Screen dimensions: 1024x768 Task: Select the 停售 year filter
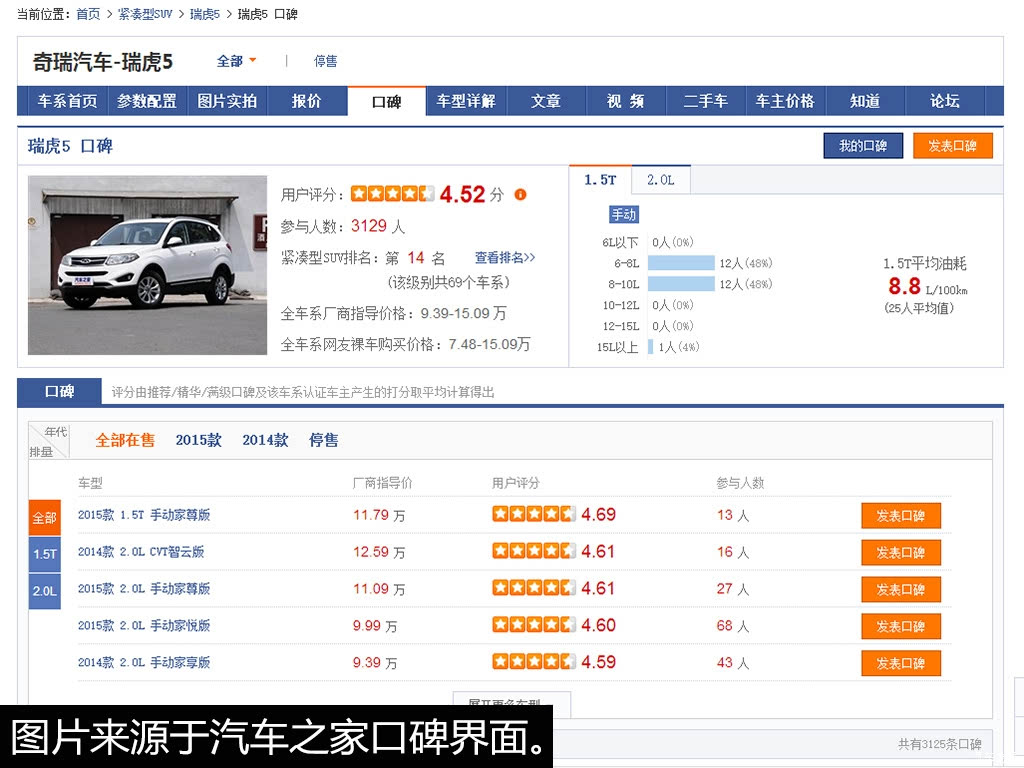point(323,440)
